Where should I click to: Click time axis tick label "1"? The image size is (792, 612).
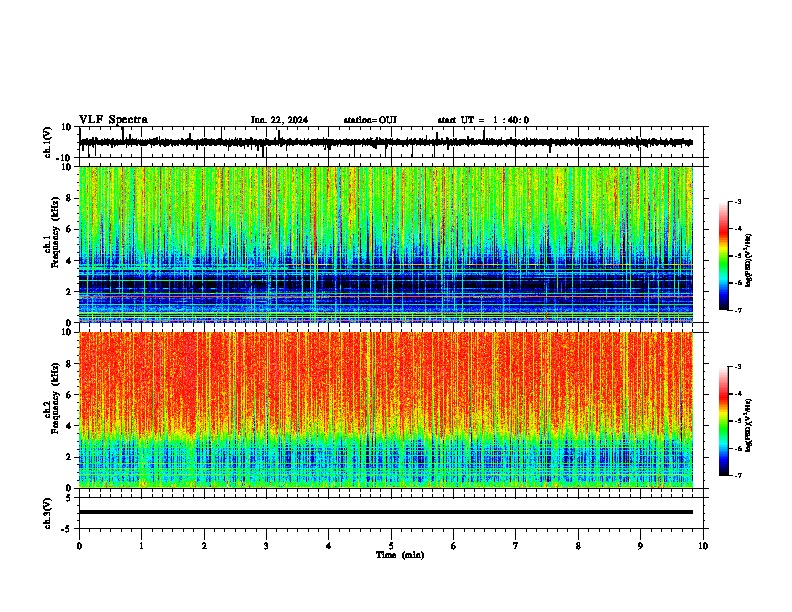click(141, 546)
